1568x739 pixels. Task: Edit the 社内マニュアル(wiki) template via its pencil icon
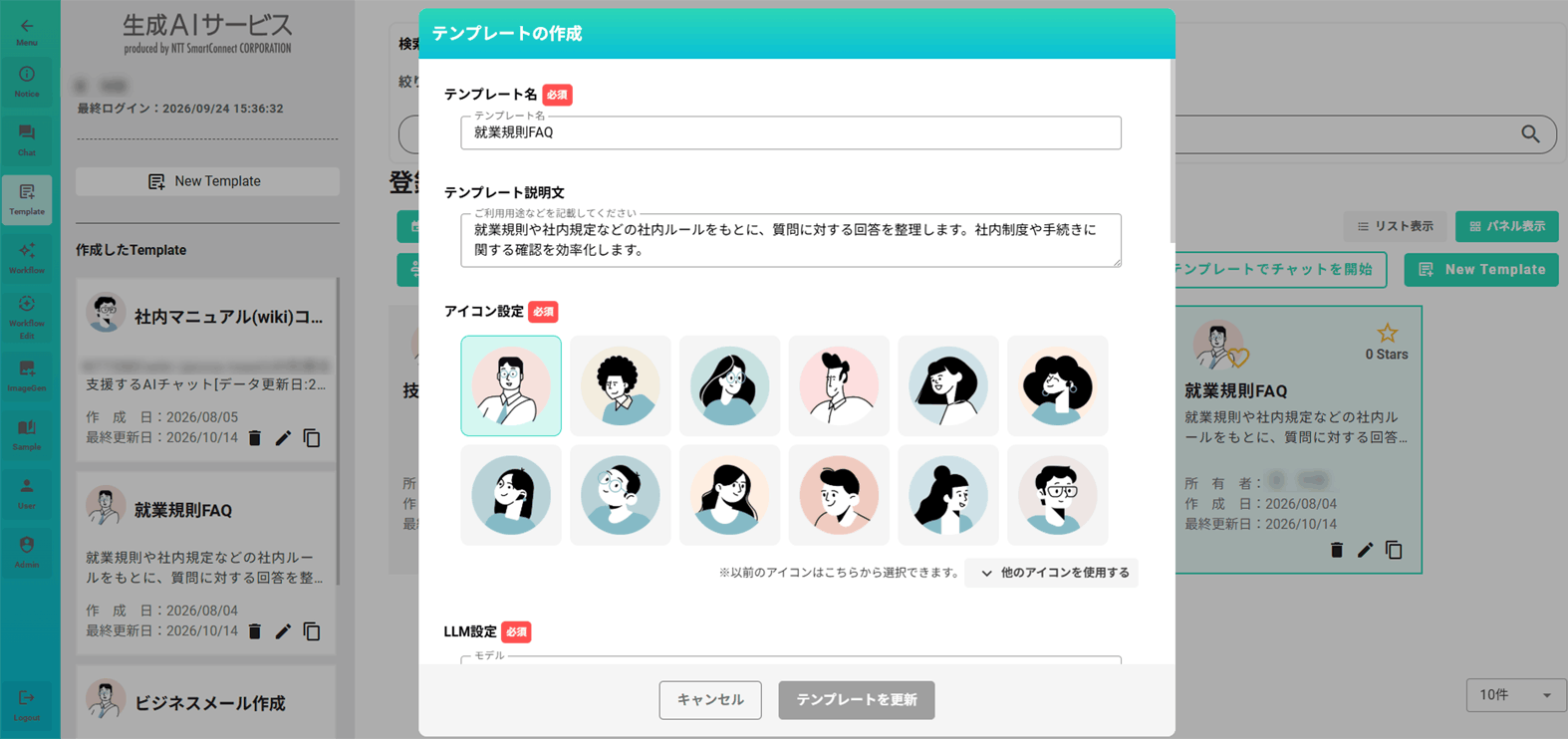[x=283, y=438]
